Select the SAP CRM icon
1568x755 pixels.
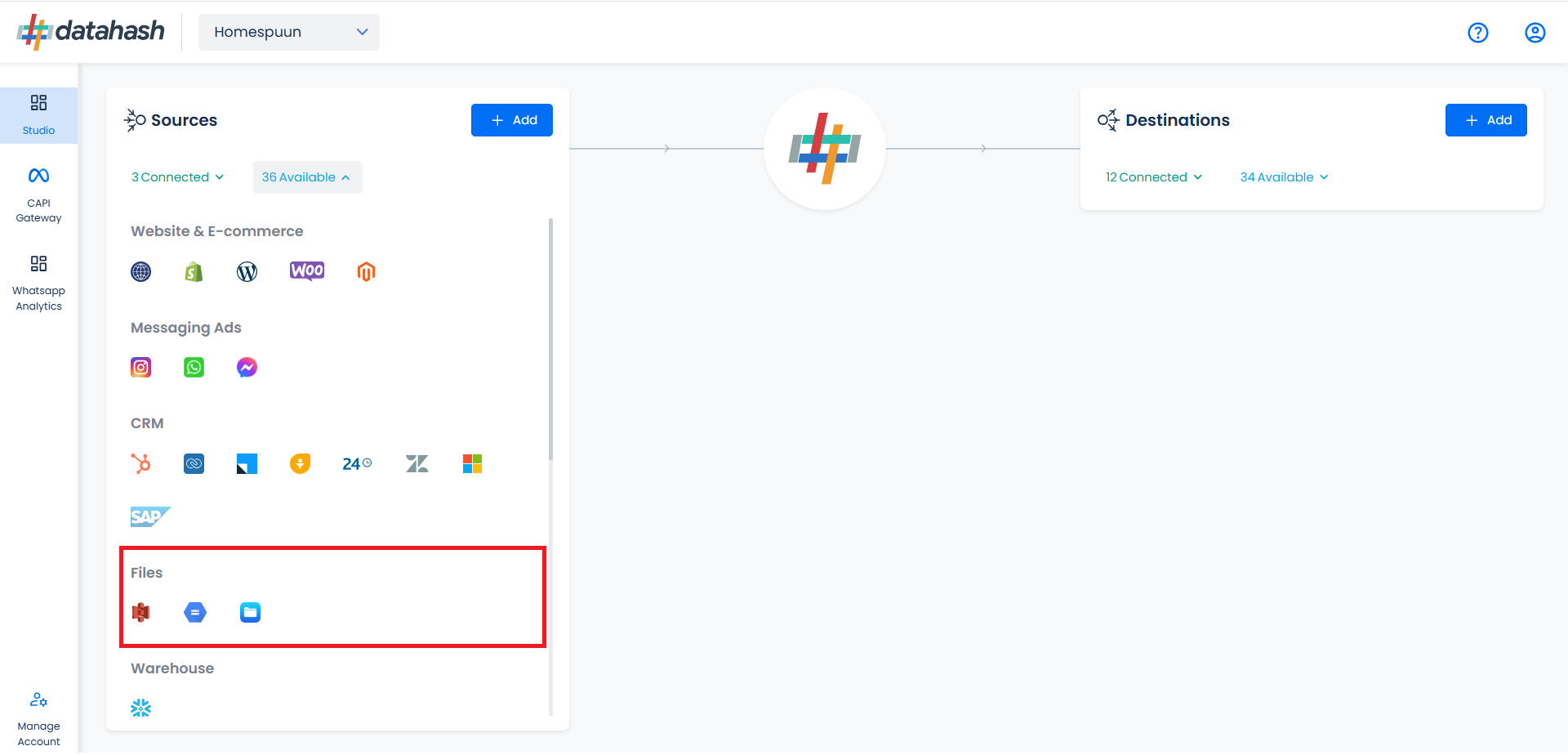click(x=150, y=516)
